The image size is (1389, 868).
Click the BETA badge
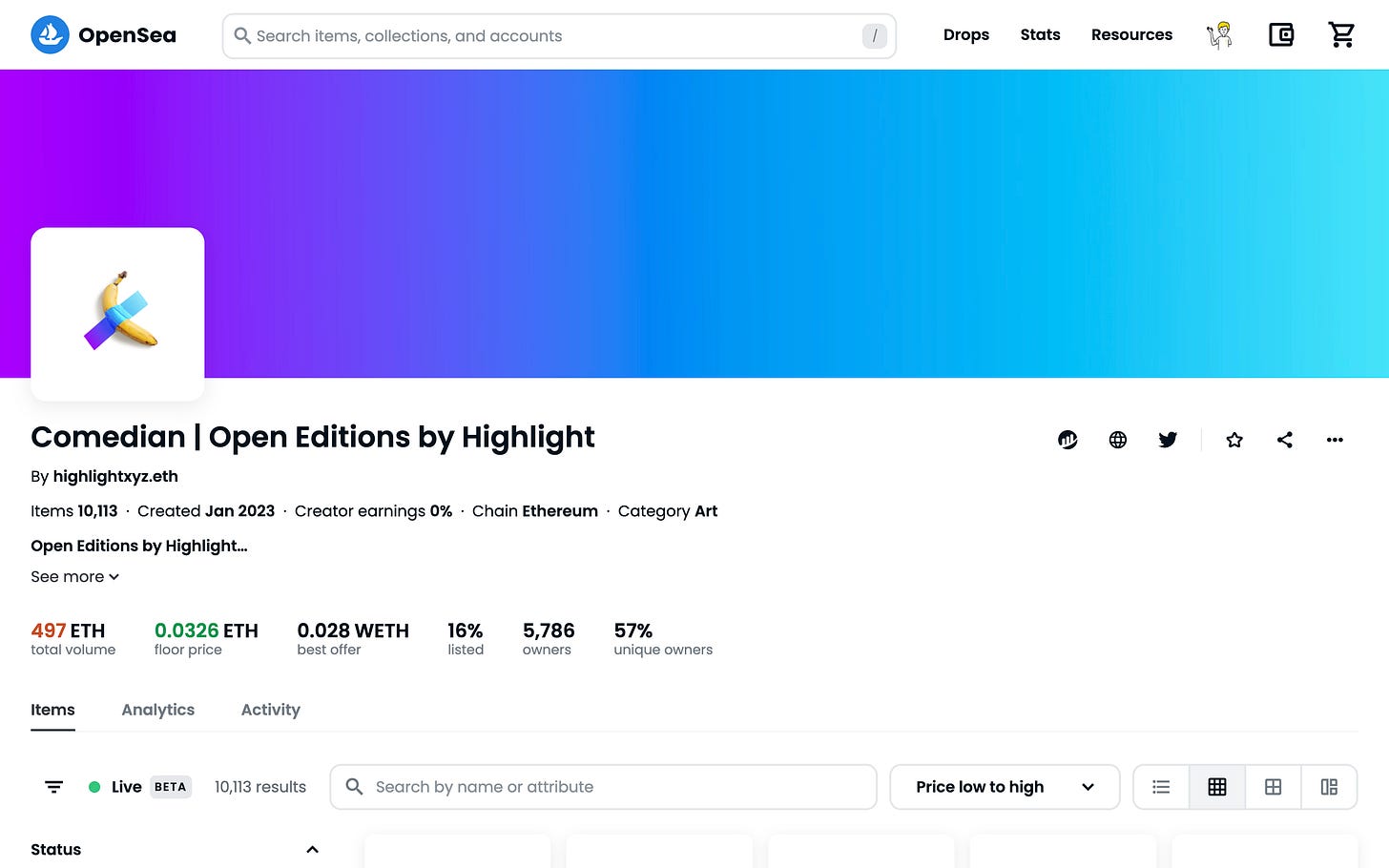pos(171,787)
